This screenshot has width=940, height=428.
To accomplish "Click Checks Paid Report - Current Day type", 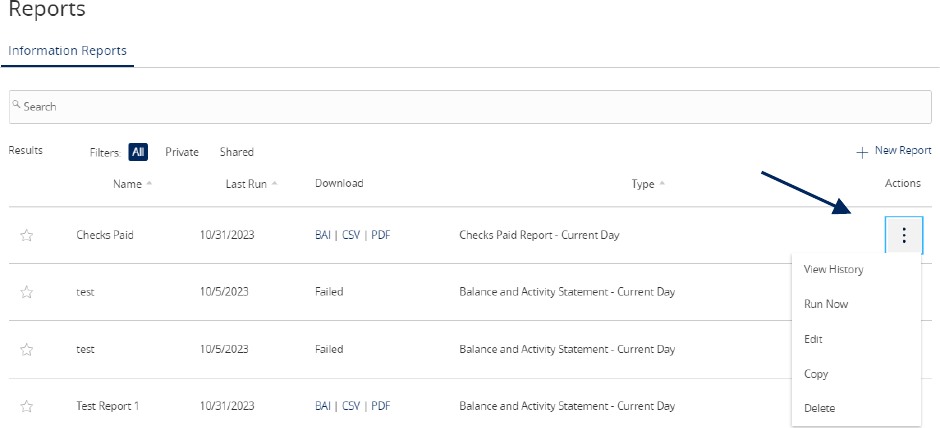I will (x=539, y=235).
